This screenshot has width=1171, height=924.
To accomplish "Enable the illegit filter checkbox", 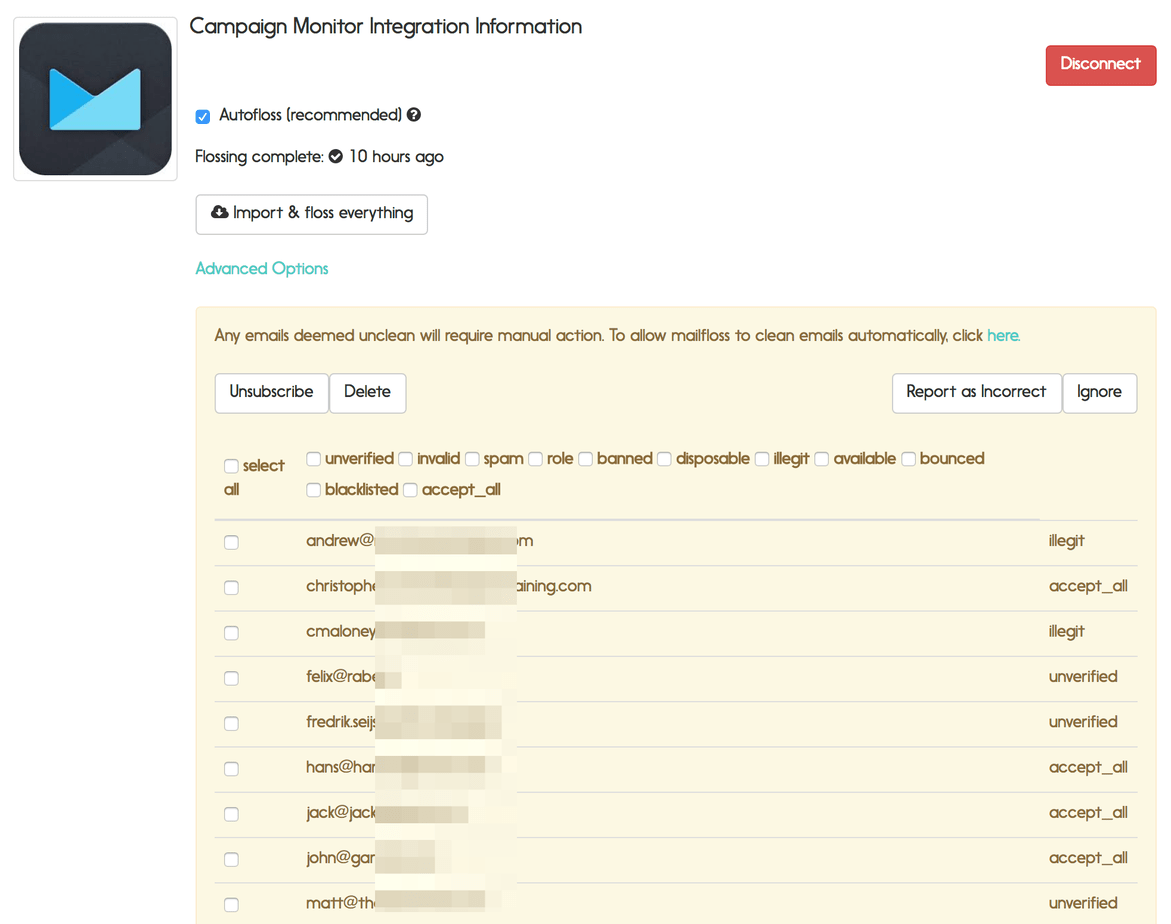I will (x=762, y=459).
